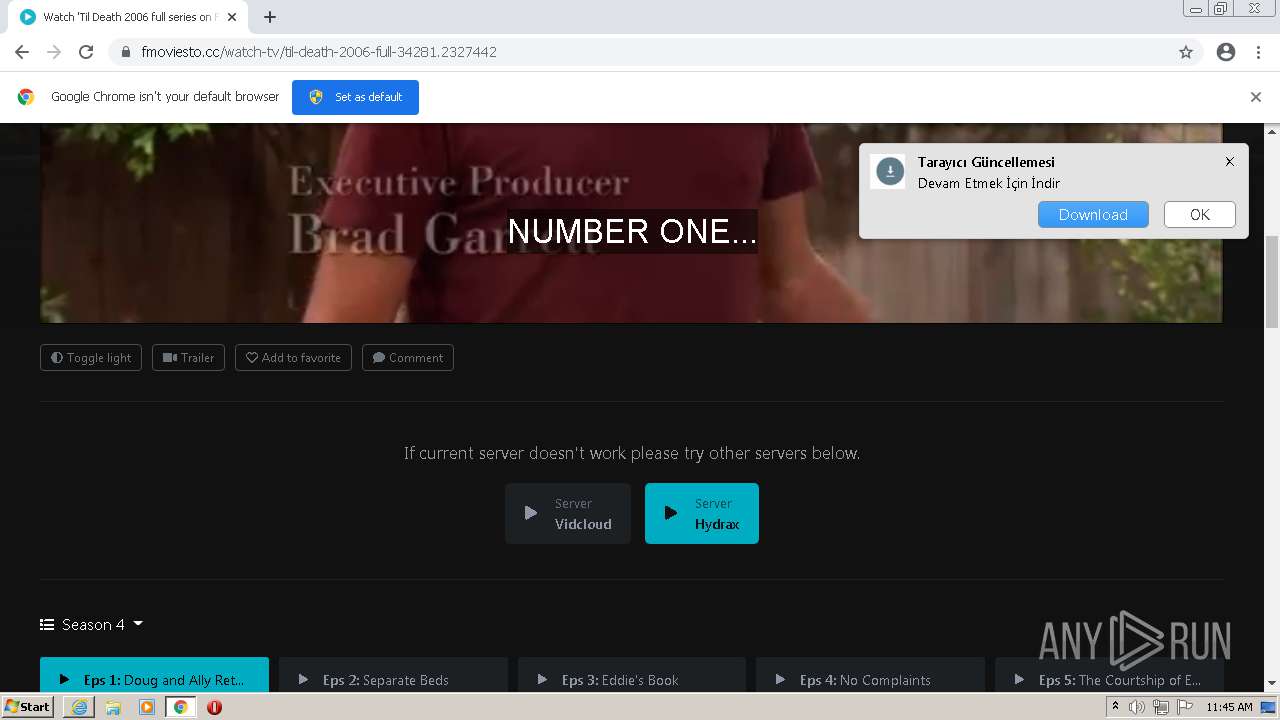Open the Comment section
This screenshot has width=1280, height=720.
coord(408,358)
